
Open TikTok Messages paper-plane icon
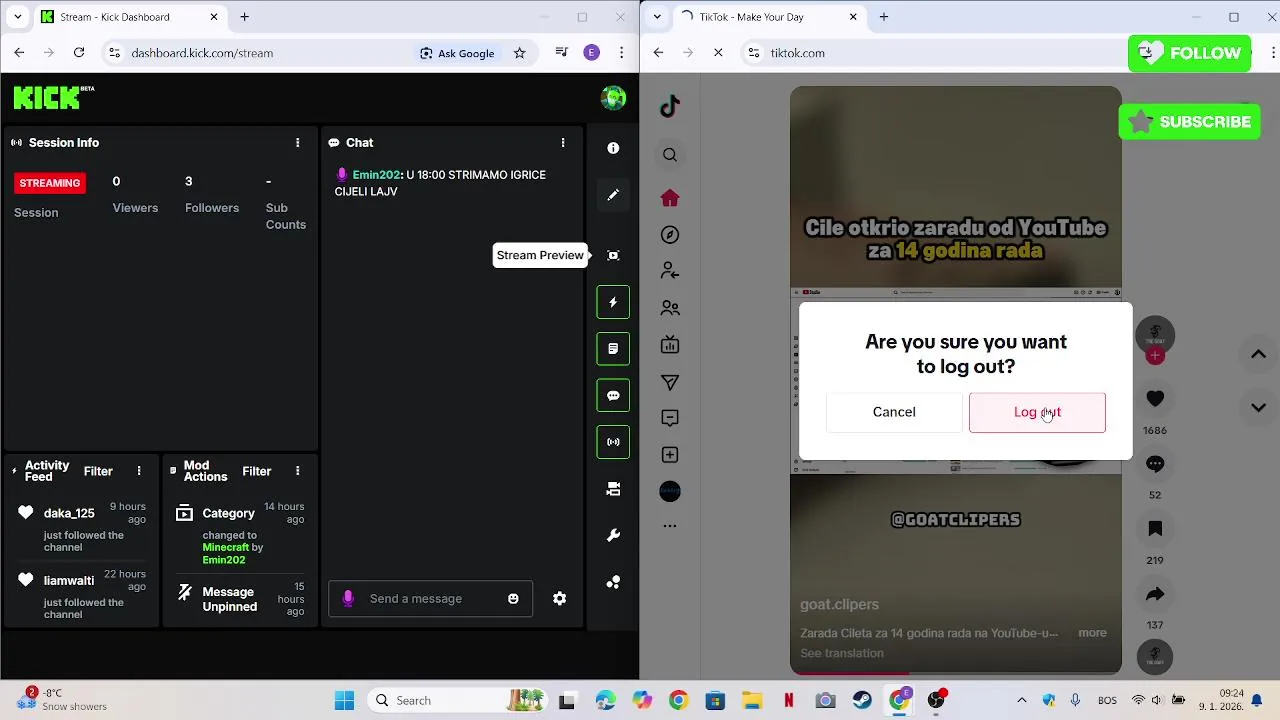pyautogui.click(x=670, y=382)
